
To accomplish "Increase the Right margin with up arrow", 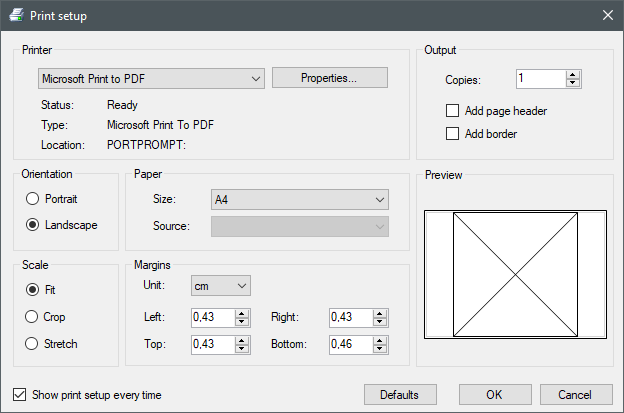I will 378,313.
